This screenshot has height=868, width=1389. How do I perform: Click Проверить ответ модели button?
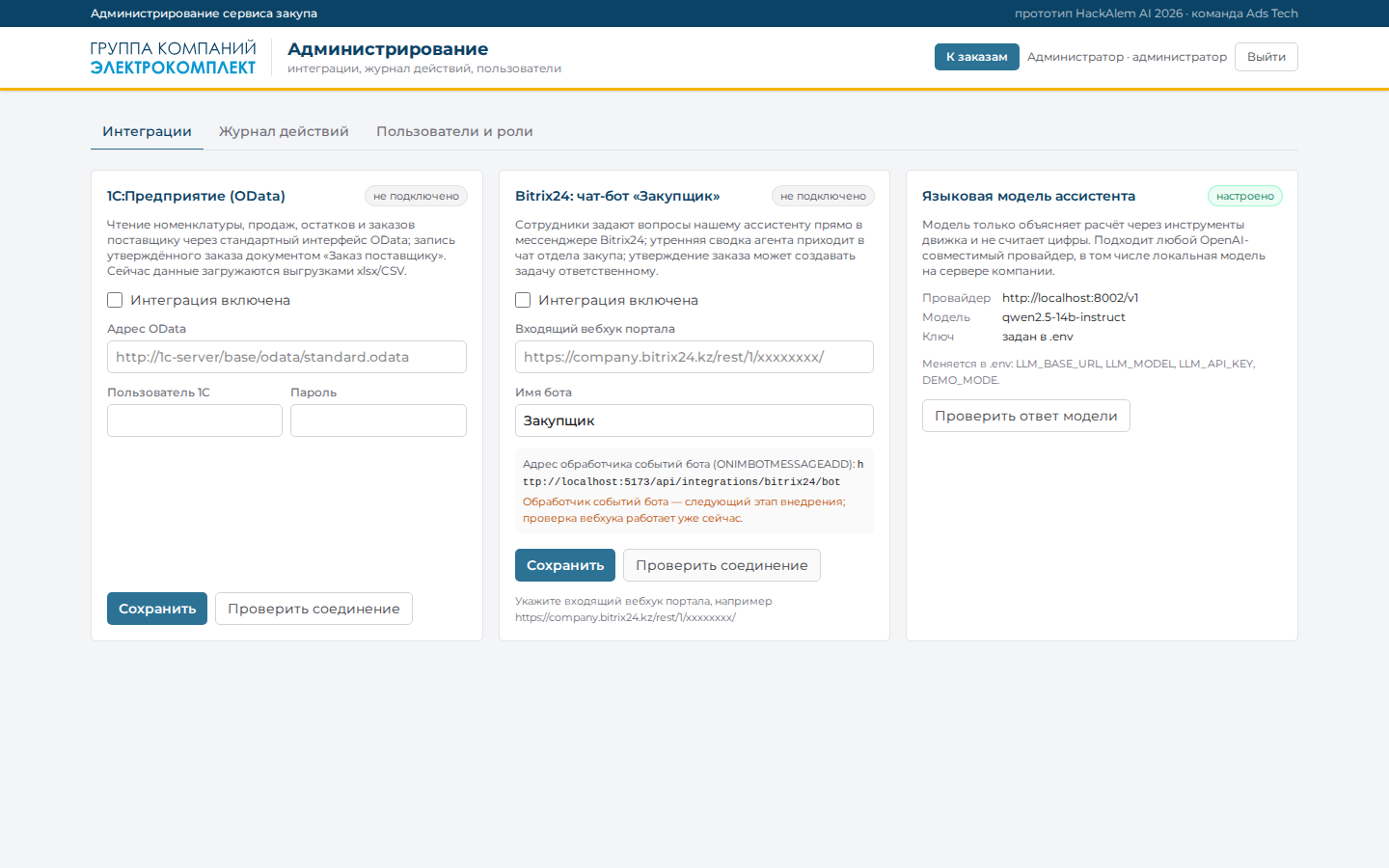pos(1025,416)
